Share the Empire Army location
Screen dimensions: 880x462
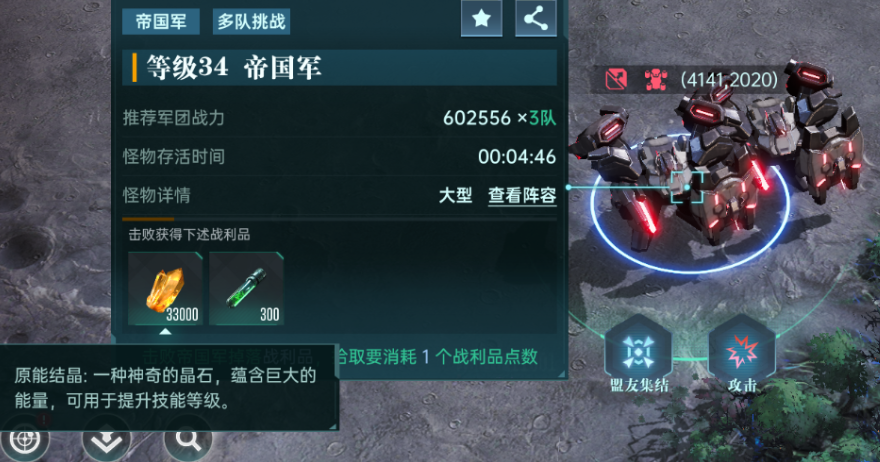[x=535, y=19]
